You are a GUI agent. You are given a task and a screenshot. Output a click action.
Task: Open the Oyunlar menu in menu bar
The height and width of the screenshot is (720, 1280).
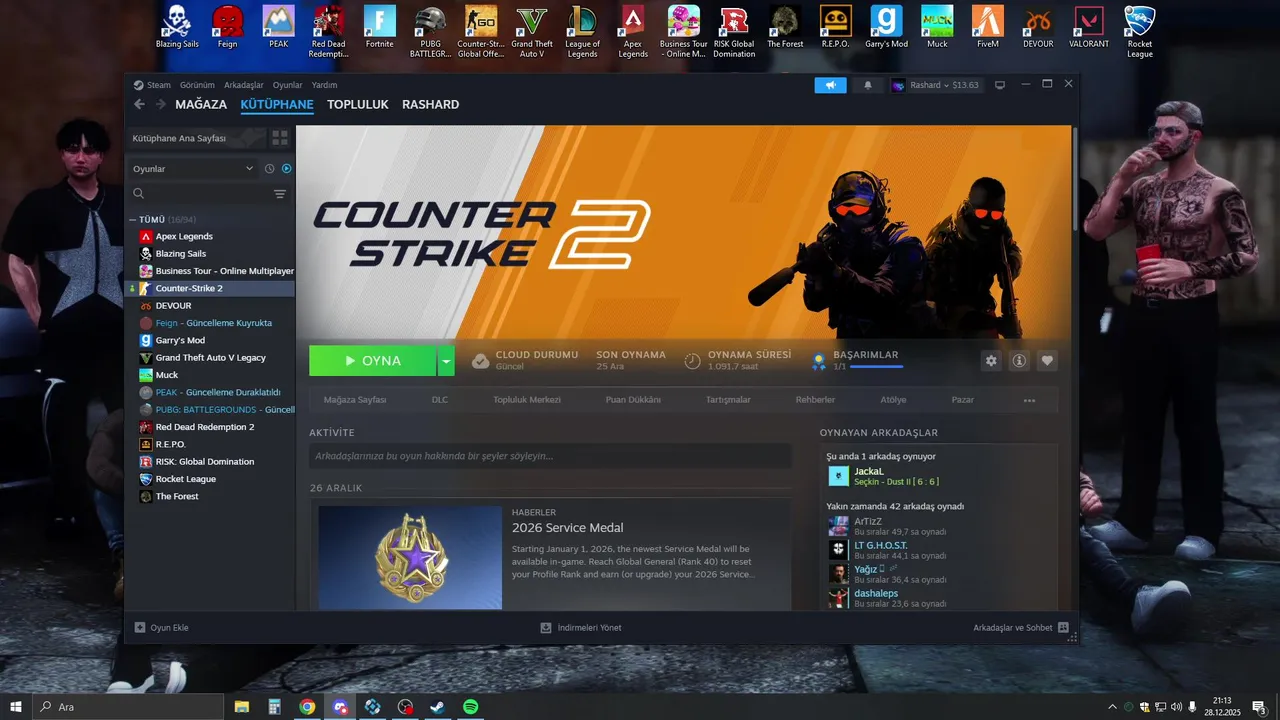point(287,85)
